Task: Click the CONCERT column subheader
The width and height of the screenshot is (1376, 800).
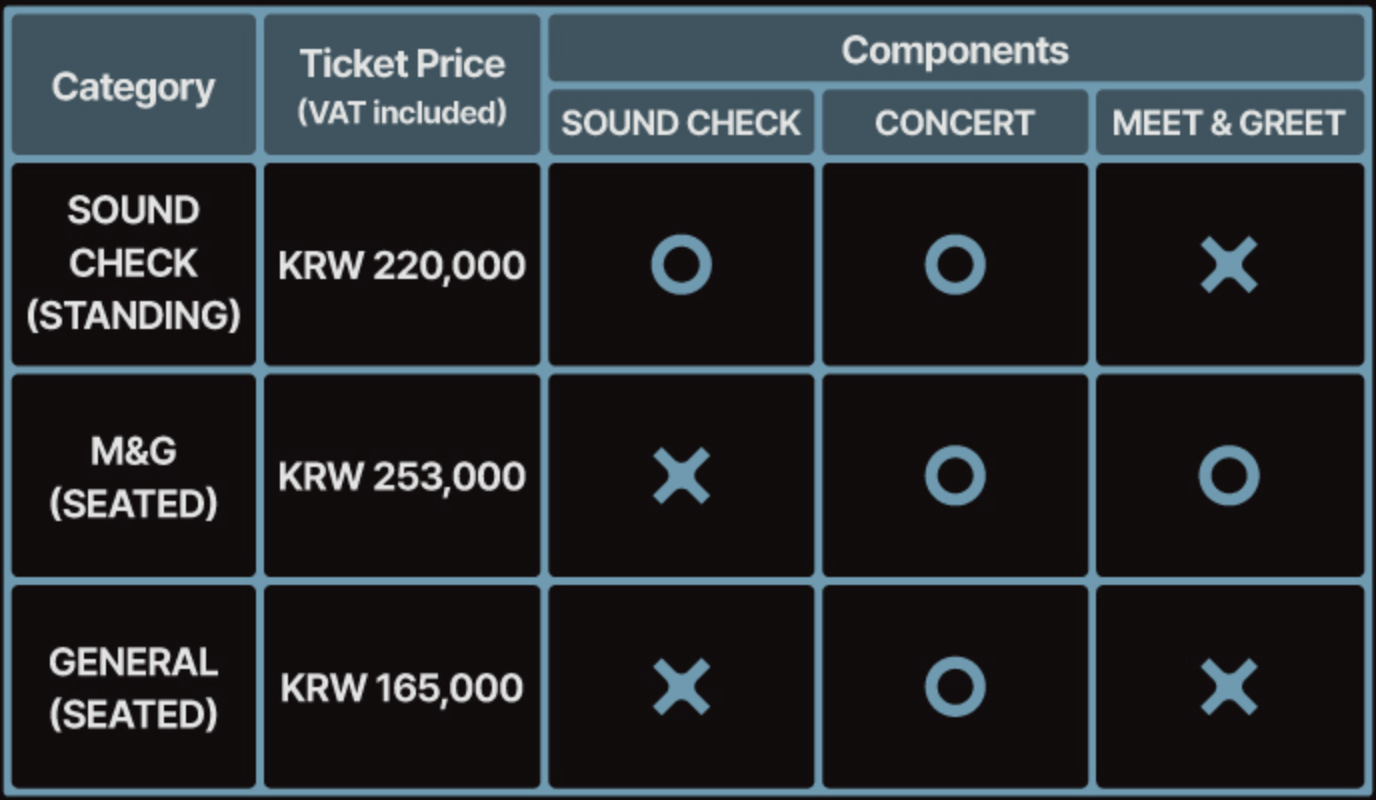Action: point(955,123)
